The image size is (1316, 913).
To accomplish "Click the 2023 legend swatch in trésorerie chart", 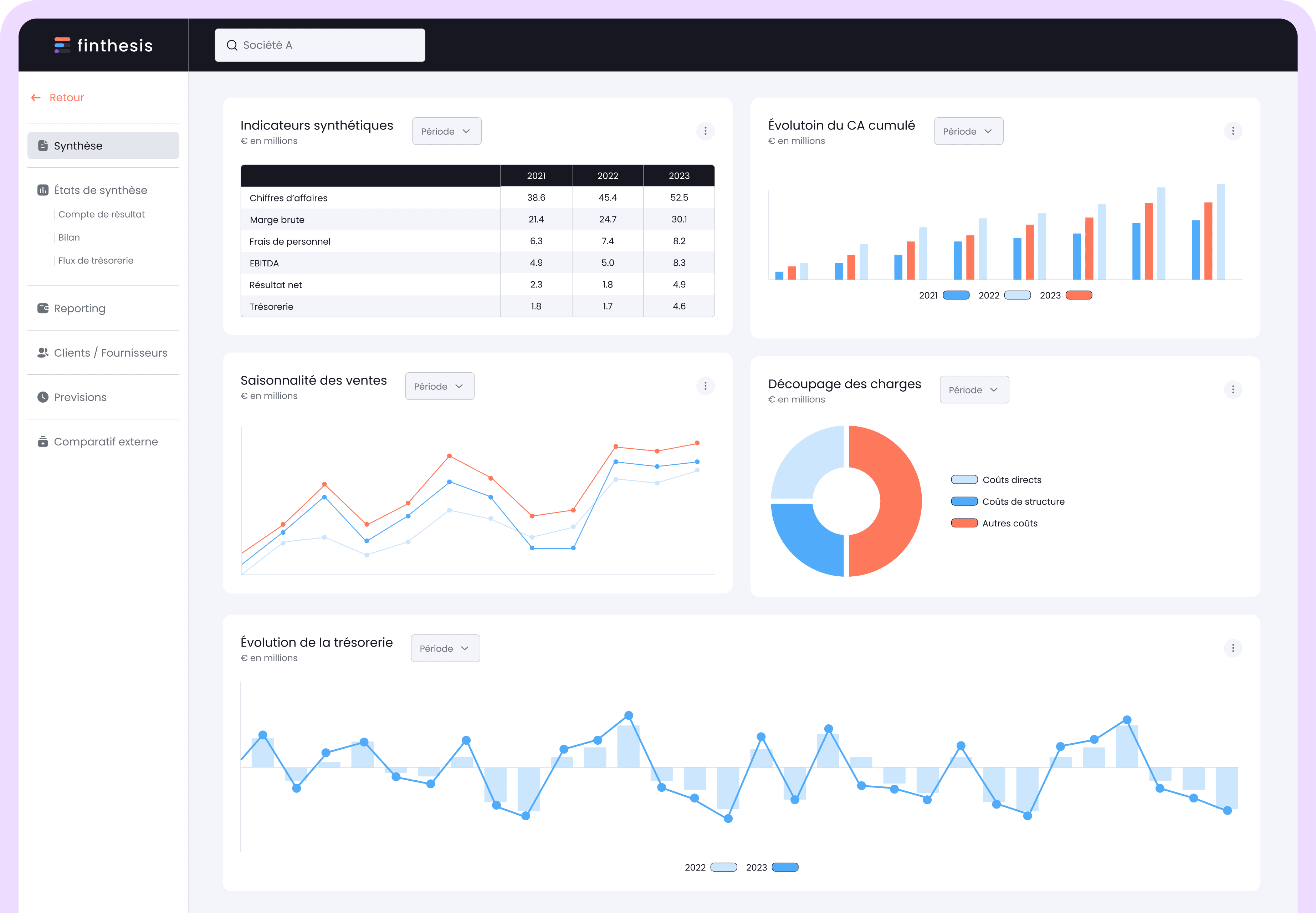I will tap(785, 867).
